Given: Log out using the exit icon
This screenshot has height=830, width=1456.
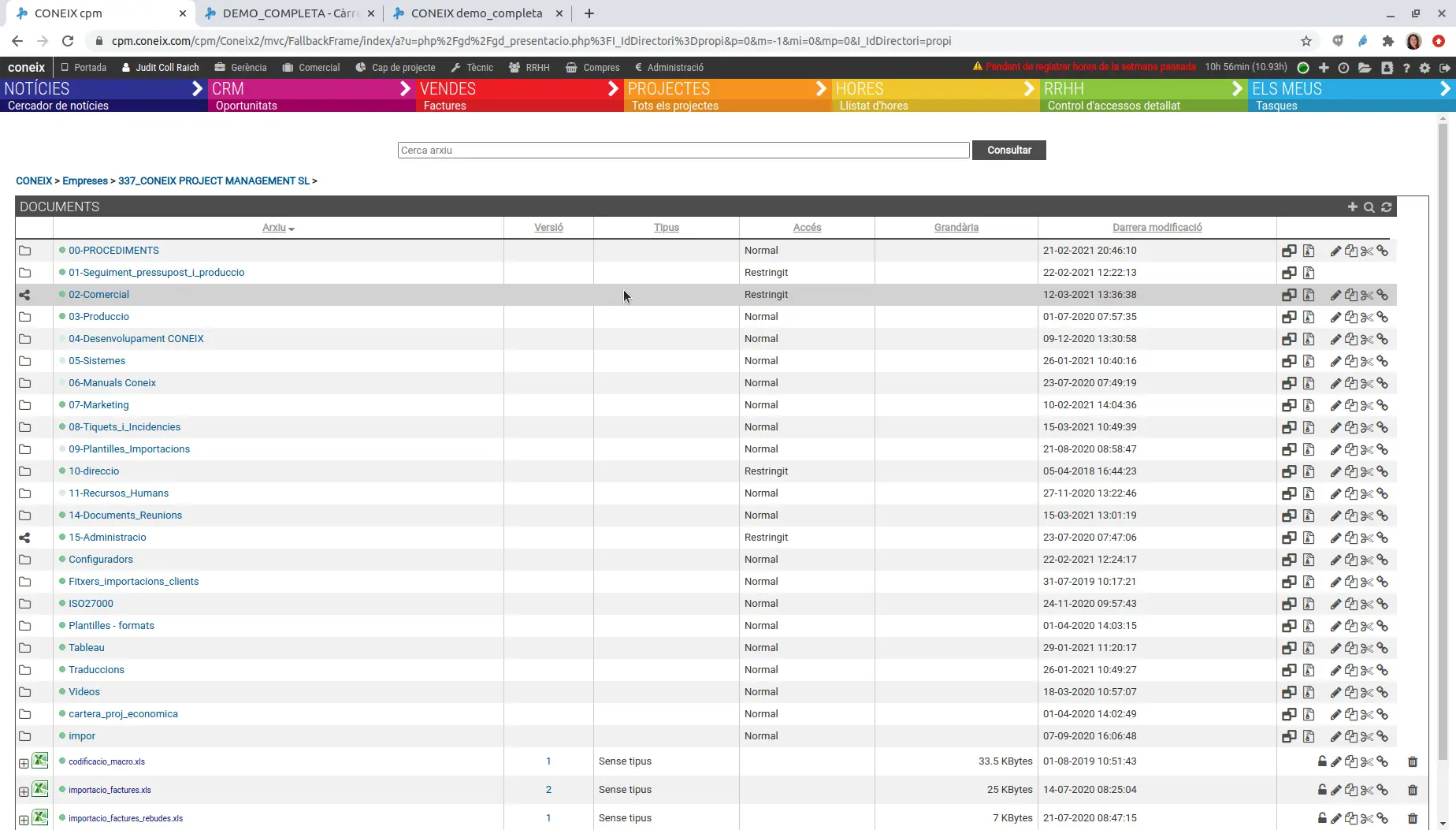Looking at the screenshot, I should pyautogui.click(x=1445, y=68).
